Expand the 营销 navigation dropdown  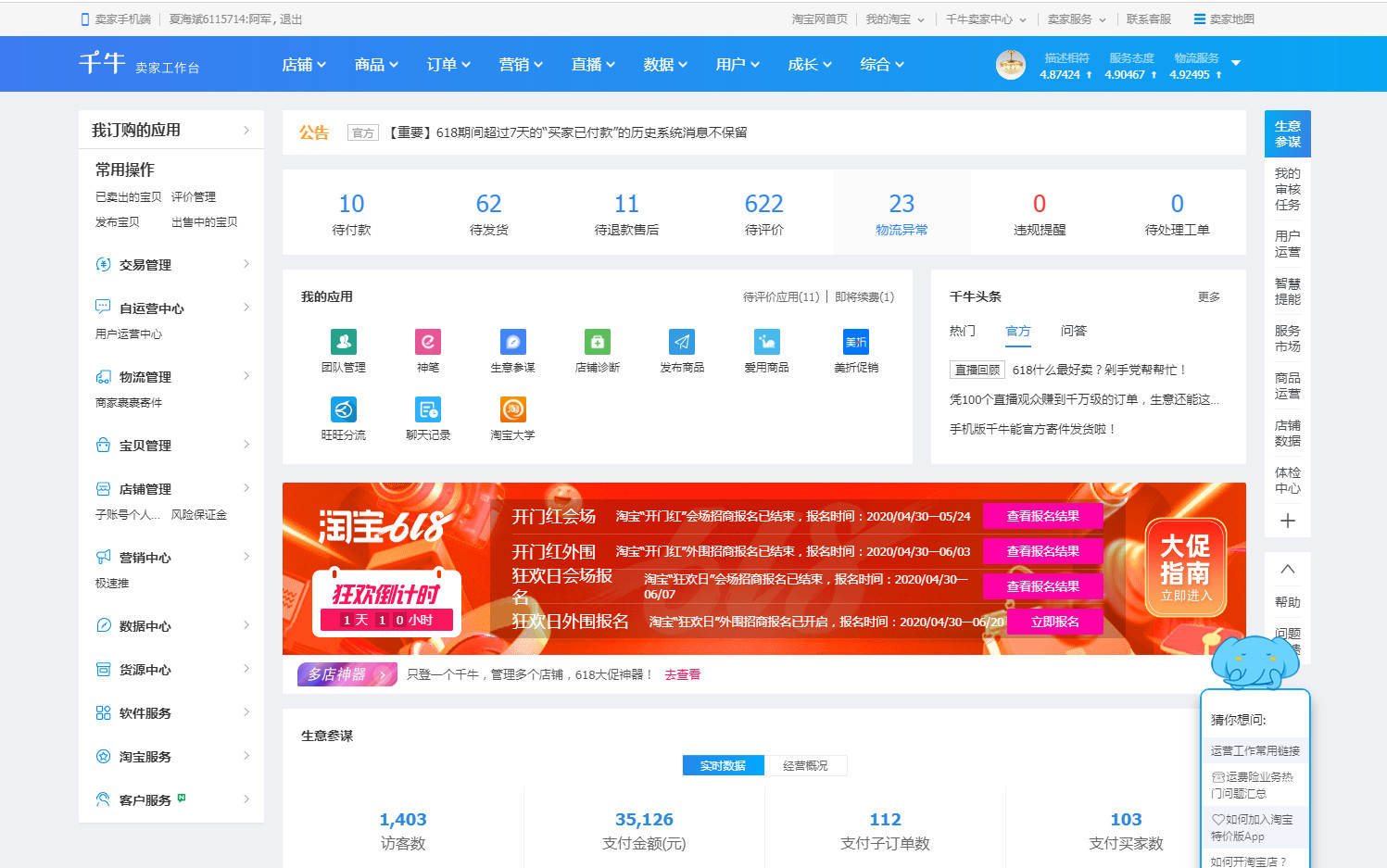coord(521,64)
